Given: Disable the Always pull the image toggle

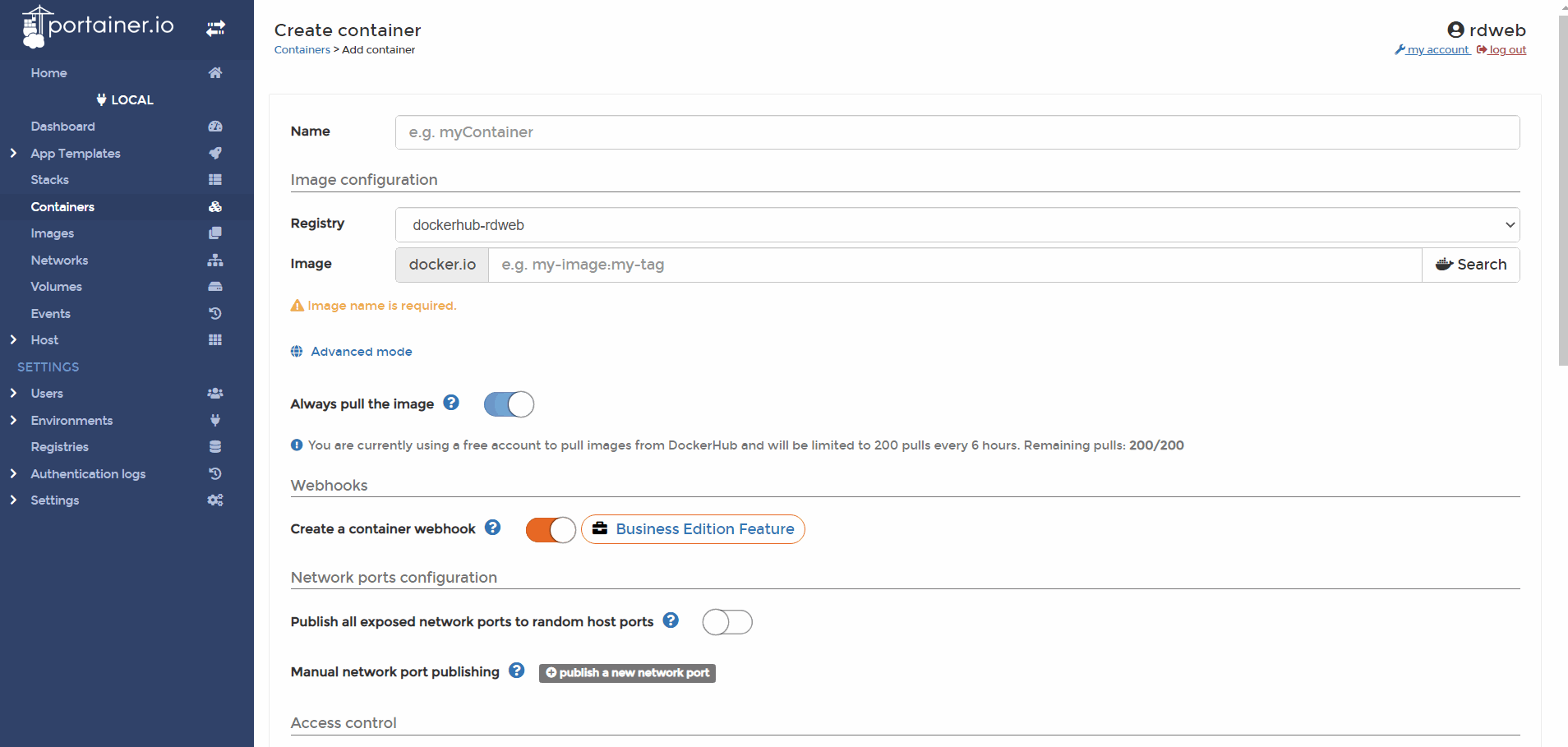Looking at the screenshot, I should click(509, 403).
